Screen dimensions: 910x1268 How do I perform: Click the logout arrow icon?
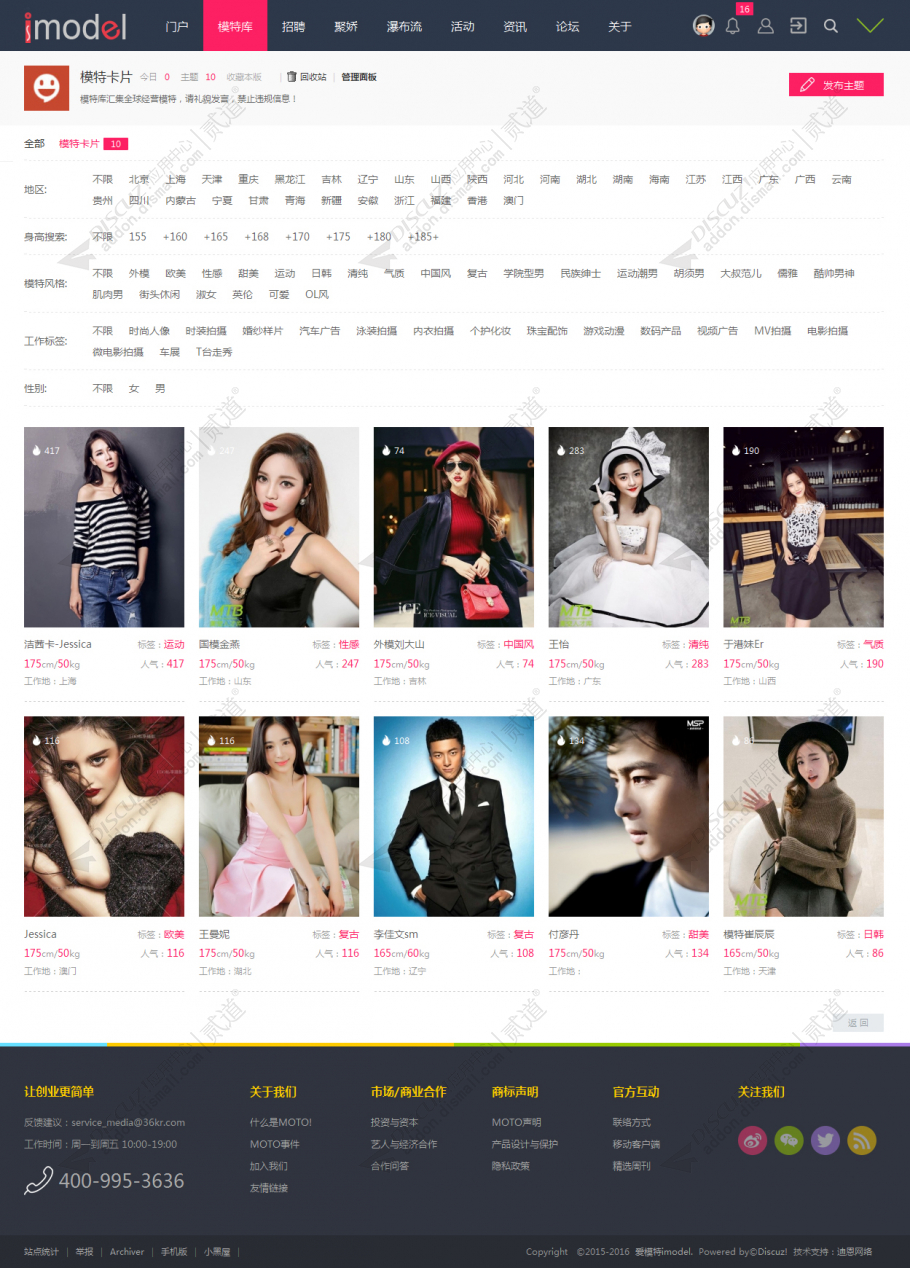(x=798, y=26)
